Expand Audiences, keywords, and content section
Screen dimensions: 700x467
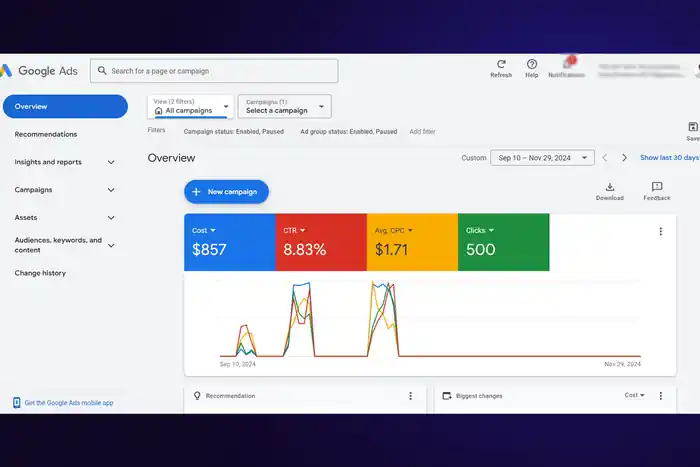pyautogui.click(x=111, y=245)
